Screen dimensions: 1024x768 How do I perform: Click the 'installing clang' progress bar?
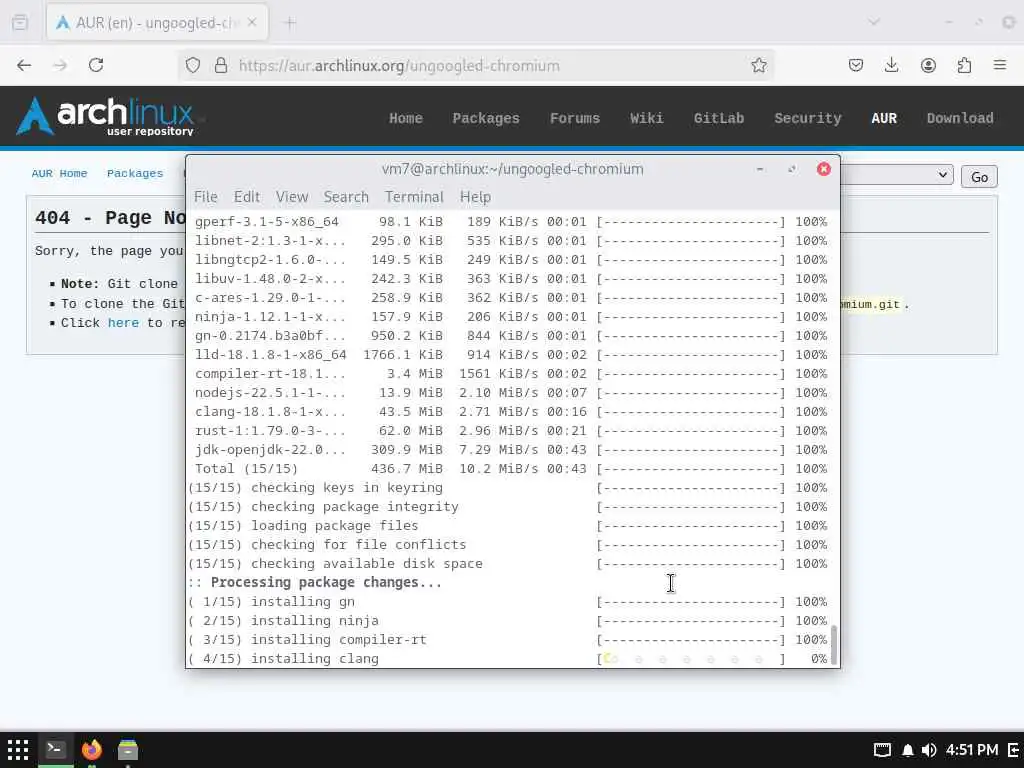[691, 659]
